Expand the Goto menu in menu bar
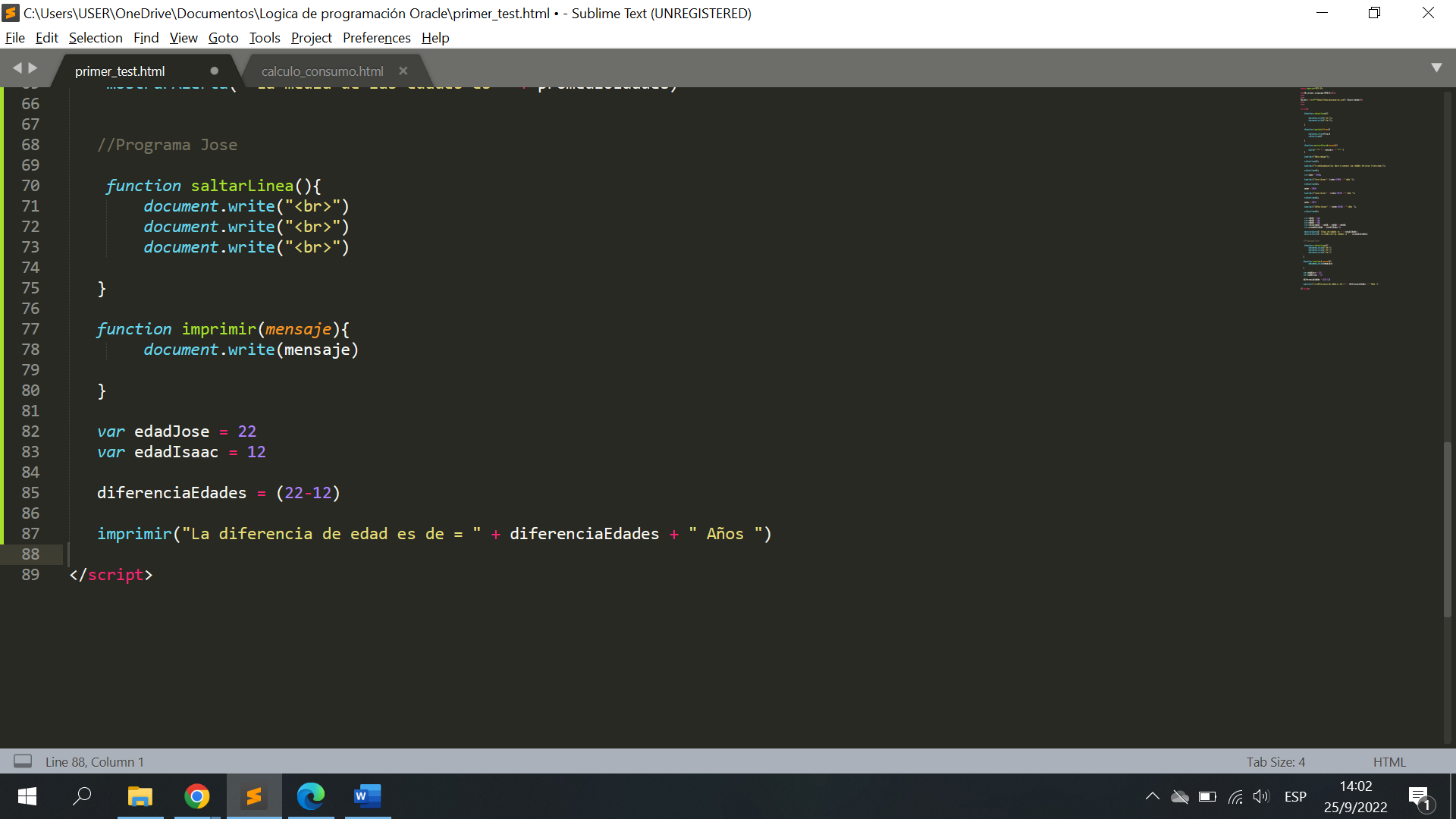The height and width of the screenshot is (819, 1456). 221,37
